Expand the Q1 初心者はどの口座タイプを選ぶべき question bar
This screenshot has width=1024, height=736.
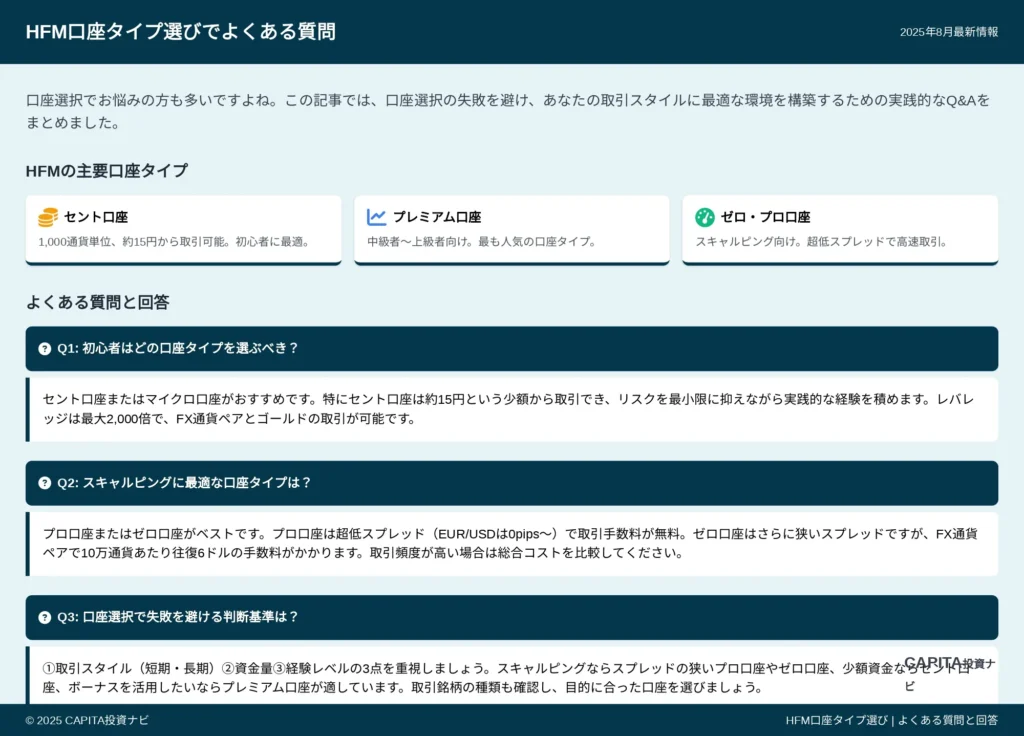click(512, 349)
